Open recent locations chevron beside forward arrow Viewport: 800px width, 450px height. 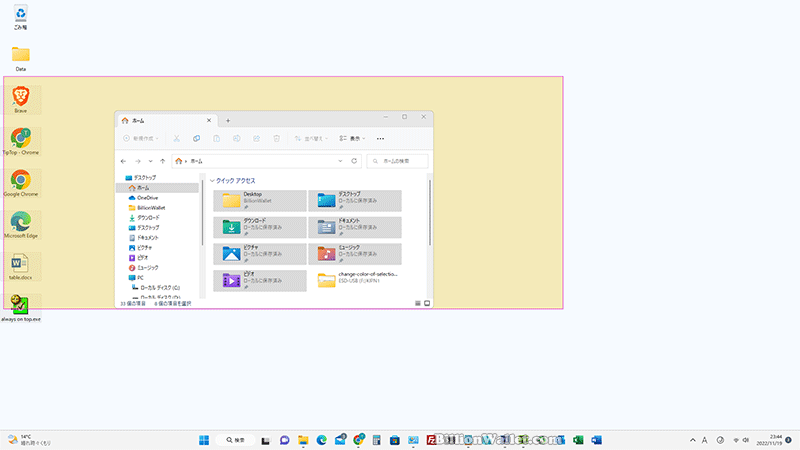tap(151, 161)
